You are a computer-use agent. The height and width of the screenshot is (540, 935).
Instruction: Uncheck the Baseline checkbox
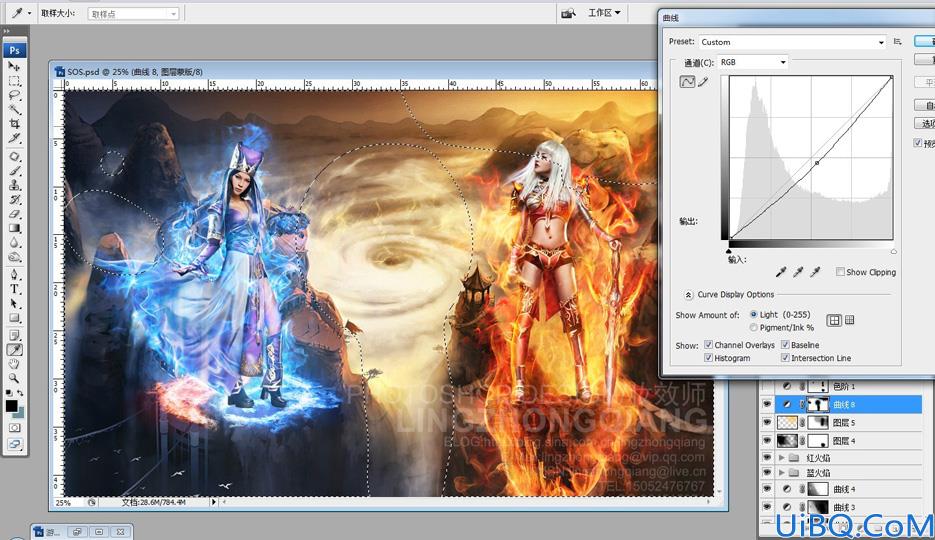pos(785,345)
